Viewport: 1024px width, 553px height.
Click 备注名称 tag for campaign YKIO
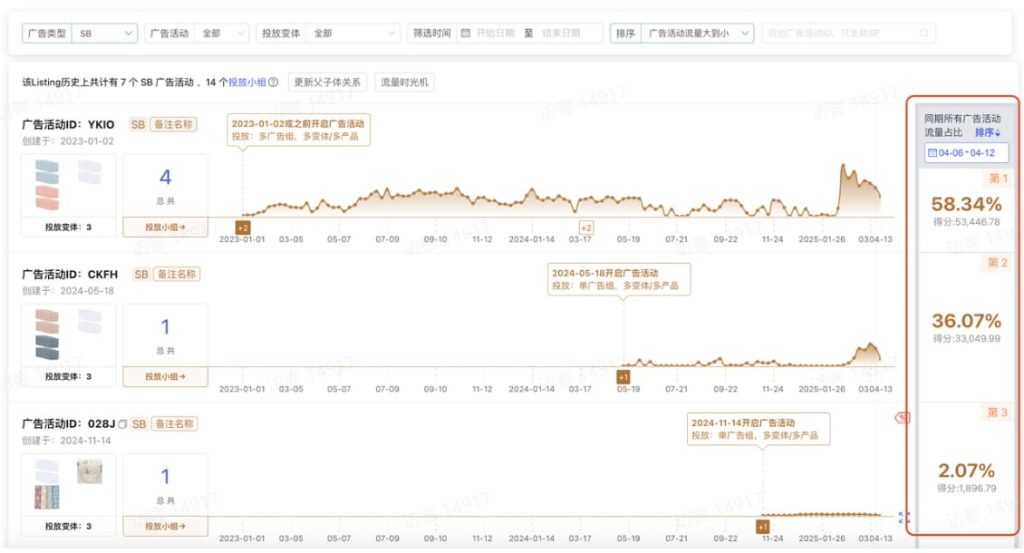pyautogui.click(x=175, y=125)
